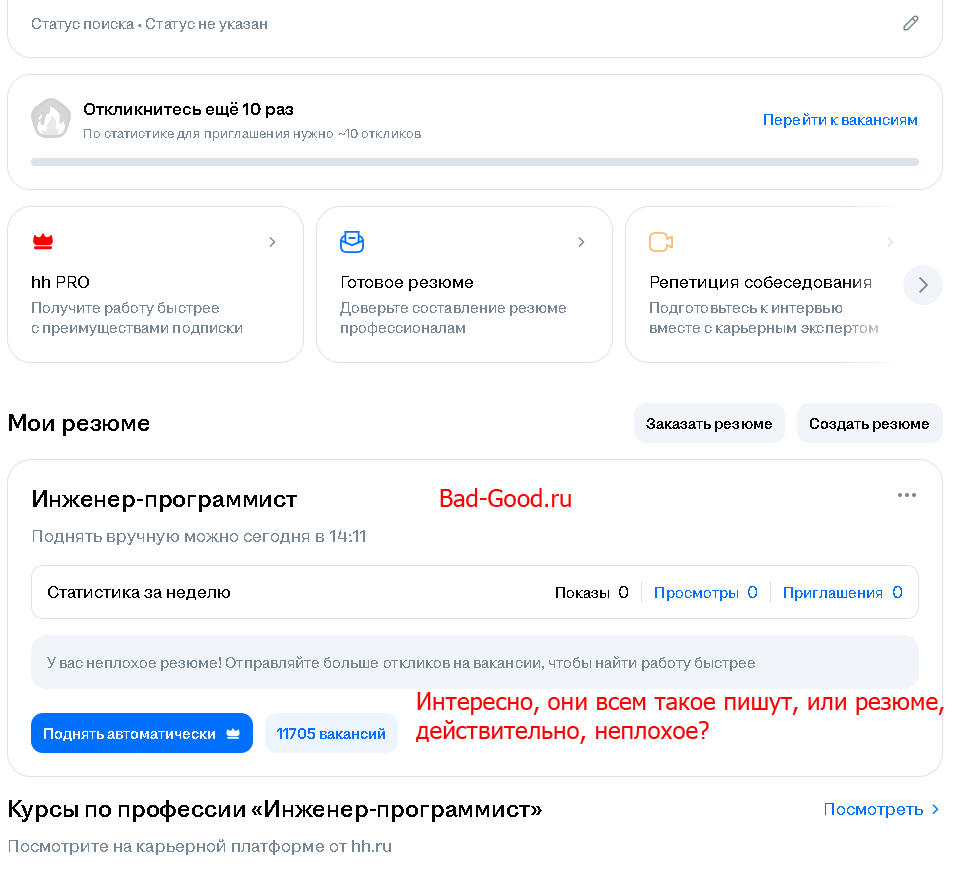
Task: Open the three-dots menu on the resume card
Action: click(906, 495)
